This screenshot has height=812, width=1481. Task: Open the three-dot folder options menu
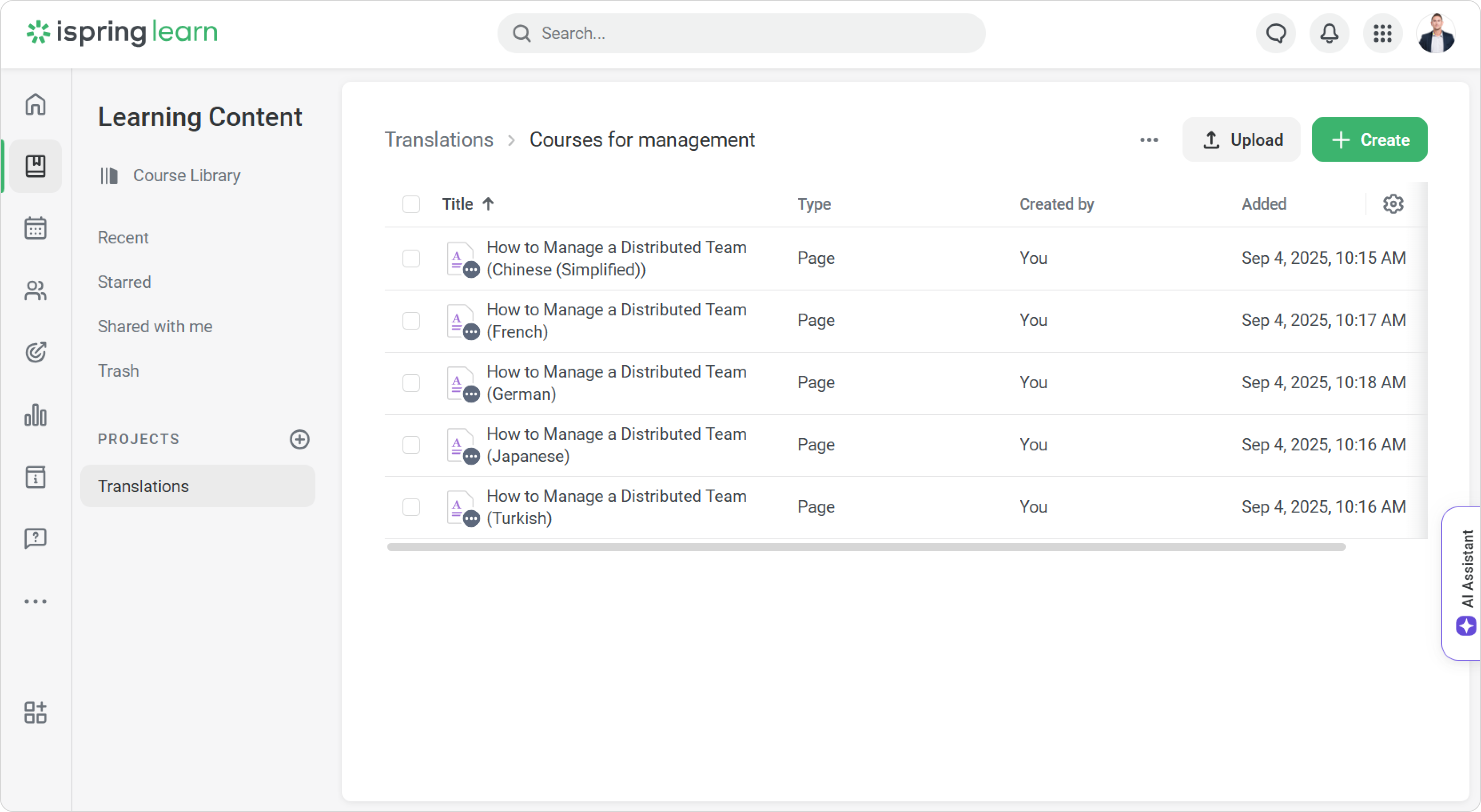1149,140
